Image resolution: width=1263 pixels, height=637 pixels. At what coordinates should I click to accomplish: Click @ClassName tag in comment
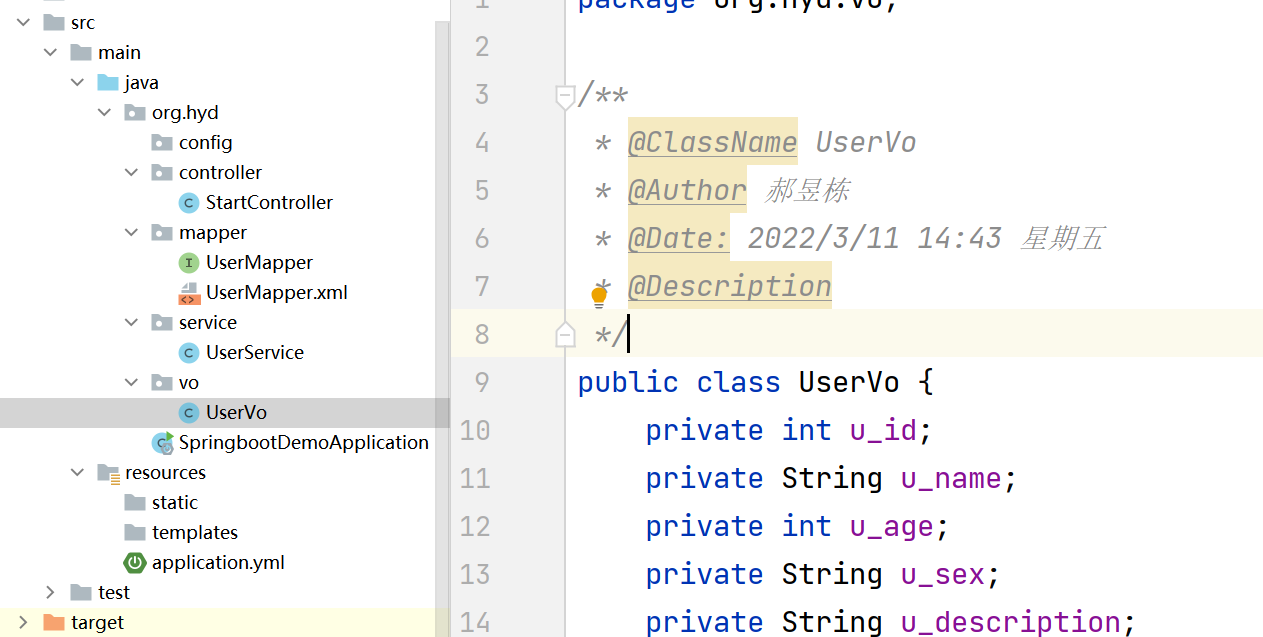pyautogui.click(x=712, y=143)
